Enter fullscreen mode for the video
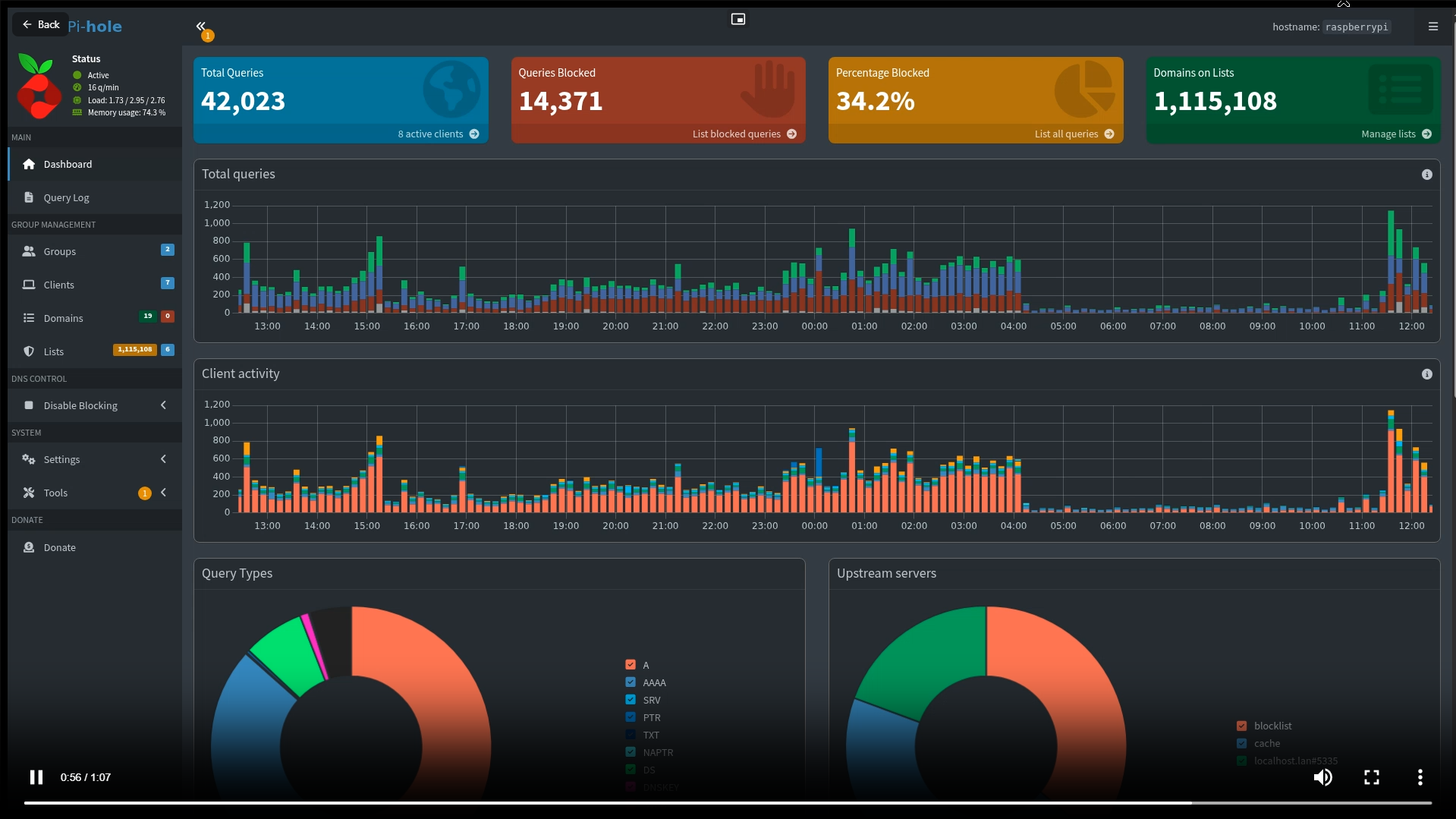1456x819 pixels. click(1371, 776)
